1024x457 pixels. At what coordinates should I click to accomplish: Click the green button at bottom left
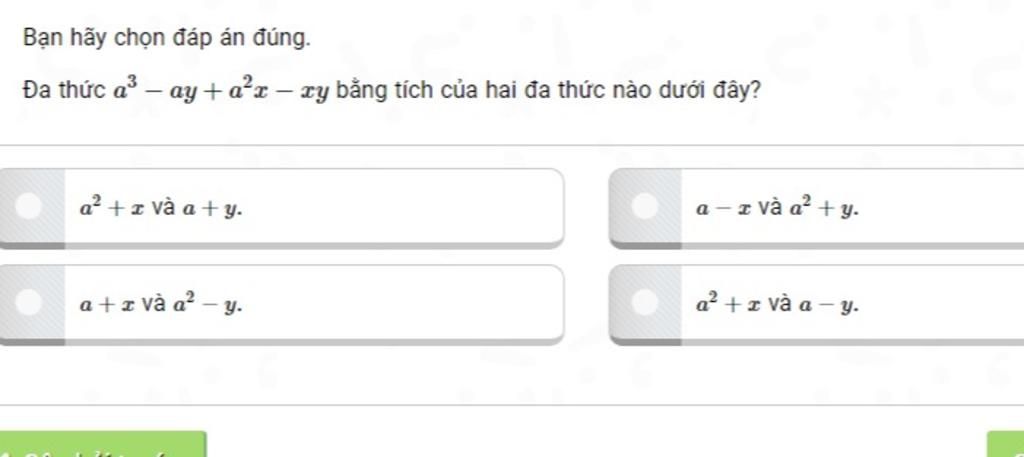[x=103, y=444]
